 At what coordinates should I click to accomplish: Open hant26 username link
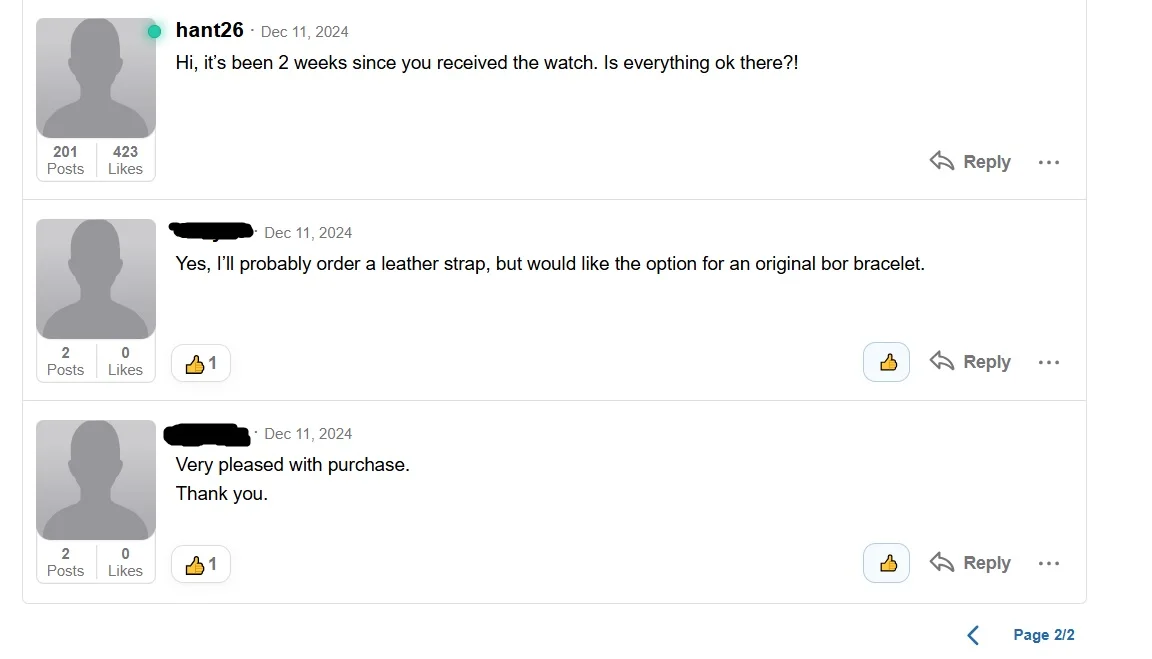pyautogui.click(x=209, y=31)
